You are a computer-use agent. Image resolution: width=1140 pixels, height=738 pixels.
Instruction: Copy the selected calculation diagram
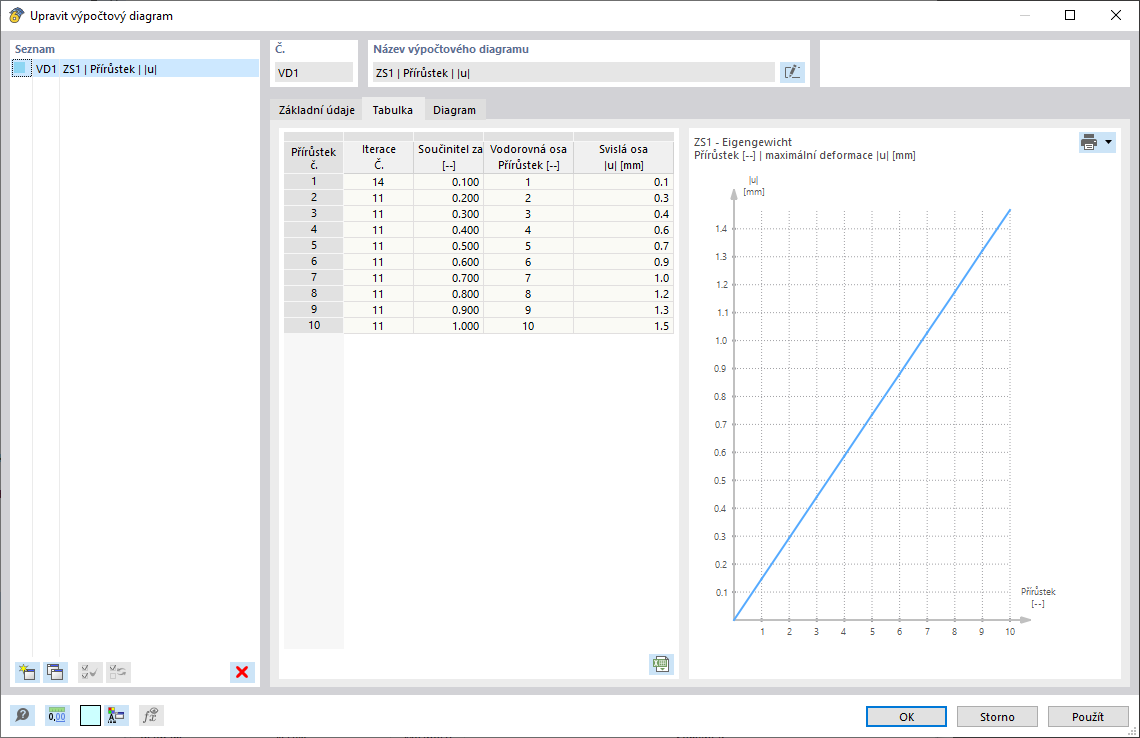pyautogui.click(x=56, y=672)
